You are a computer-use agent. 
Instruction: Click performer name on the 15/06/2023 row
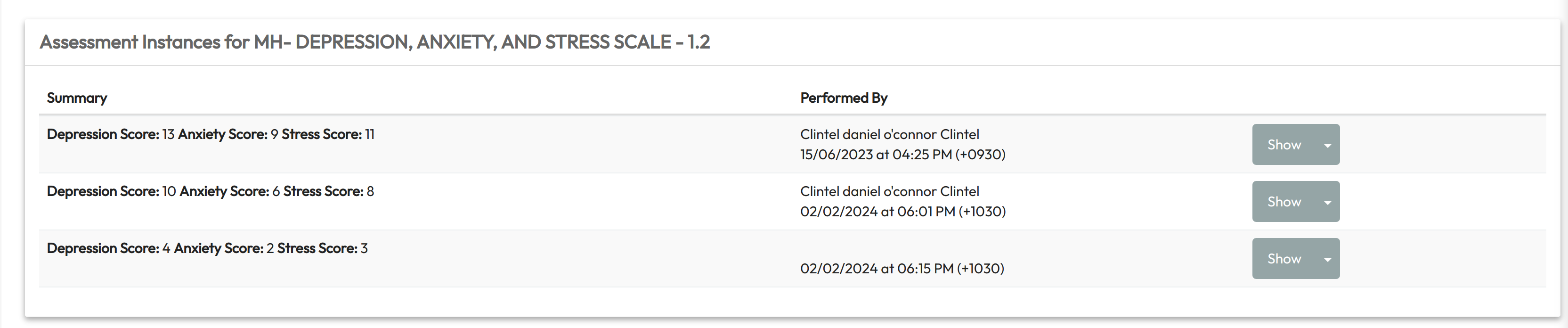tap(889, 134)
